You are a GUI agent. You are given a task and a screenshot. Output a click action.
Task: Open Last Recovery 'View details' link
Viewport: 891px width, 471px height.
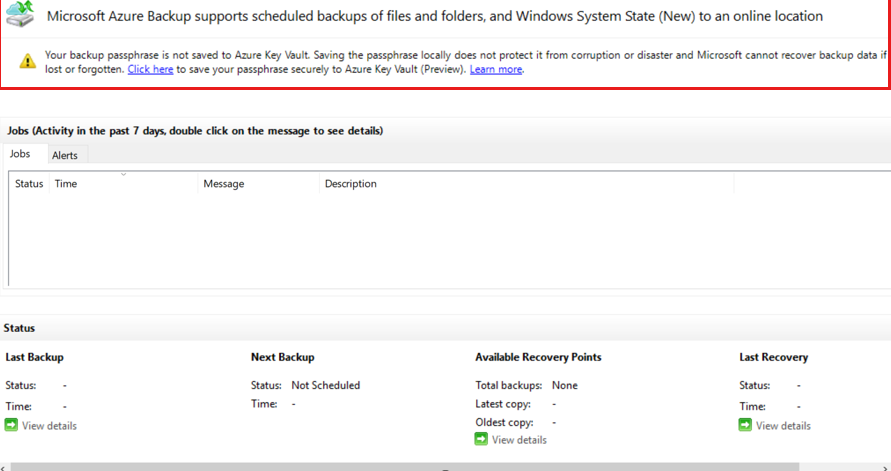click(x=783, y=426)
